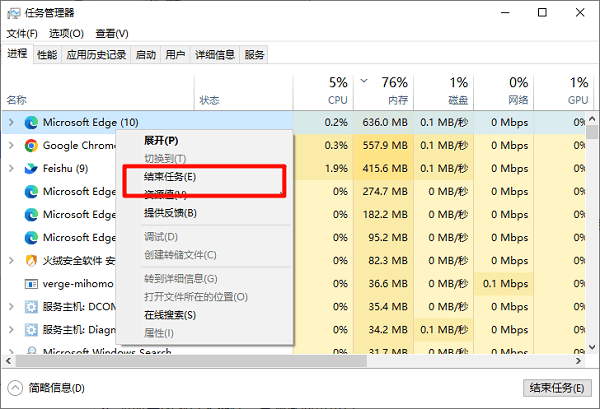The height and width of the screenshot is (409, 600).
Task: Click the 415.6 MB memory cell
Action: point(383,168)
